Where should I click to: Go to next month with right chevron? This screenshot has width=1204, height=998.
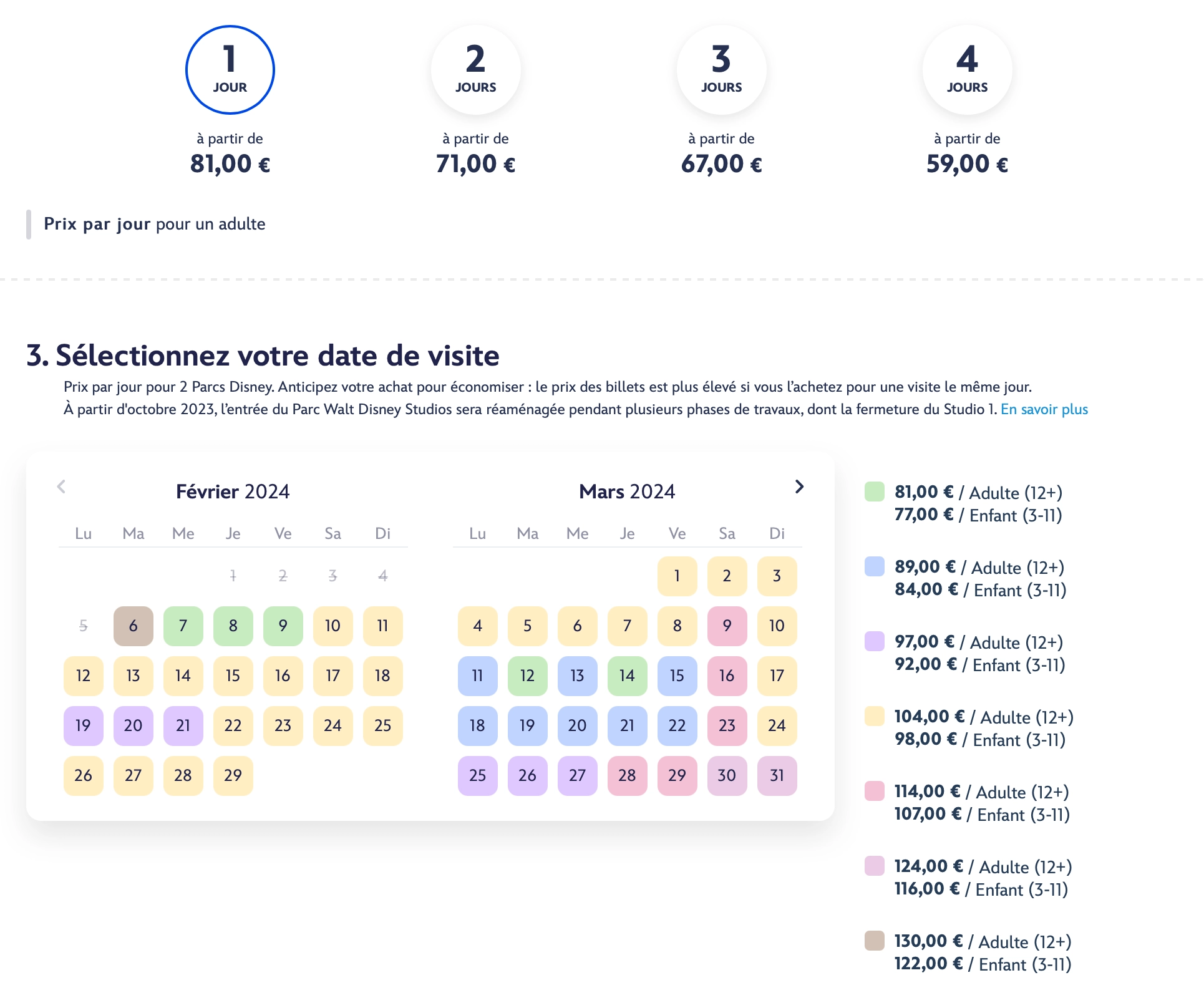pos(799,487)
